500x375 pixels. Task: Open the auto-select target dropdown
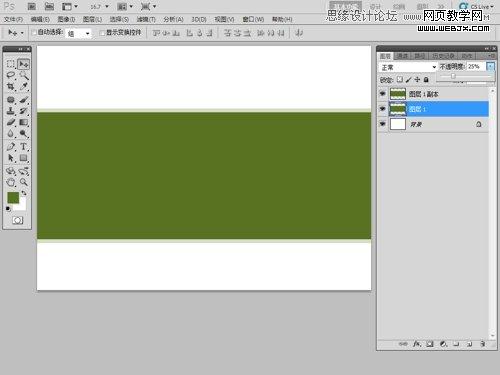pos(79,33)
